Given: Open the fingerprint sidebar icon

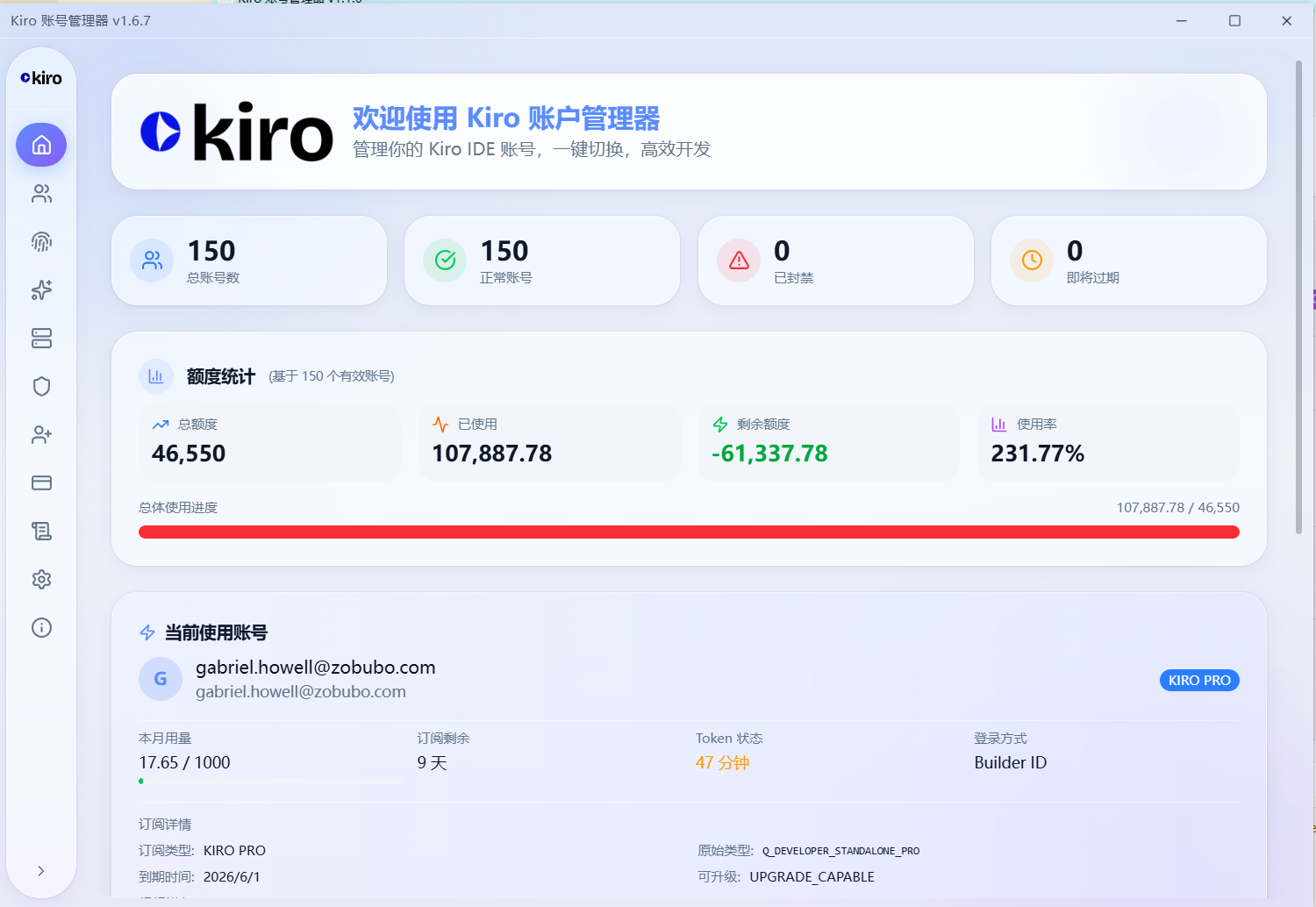Looking at the screenshot, I should point(41,241).
